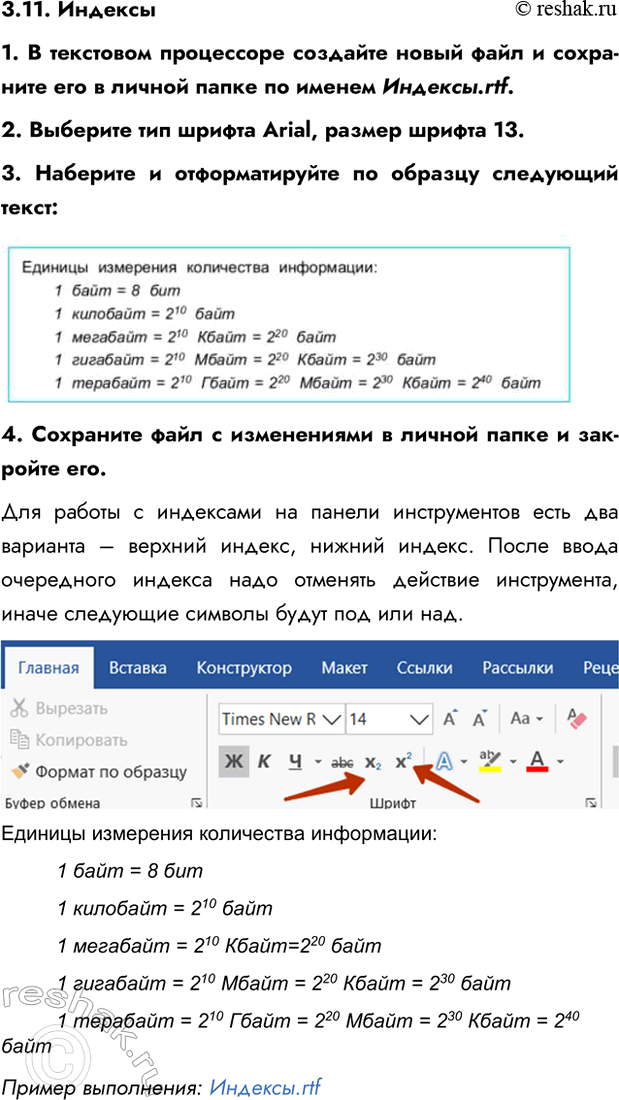Open the change case Aa dropdown arrow
Image resolution: width=619 pixels, height=1100 pixels.
(x=539, y=720)
